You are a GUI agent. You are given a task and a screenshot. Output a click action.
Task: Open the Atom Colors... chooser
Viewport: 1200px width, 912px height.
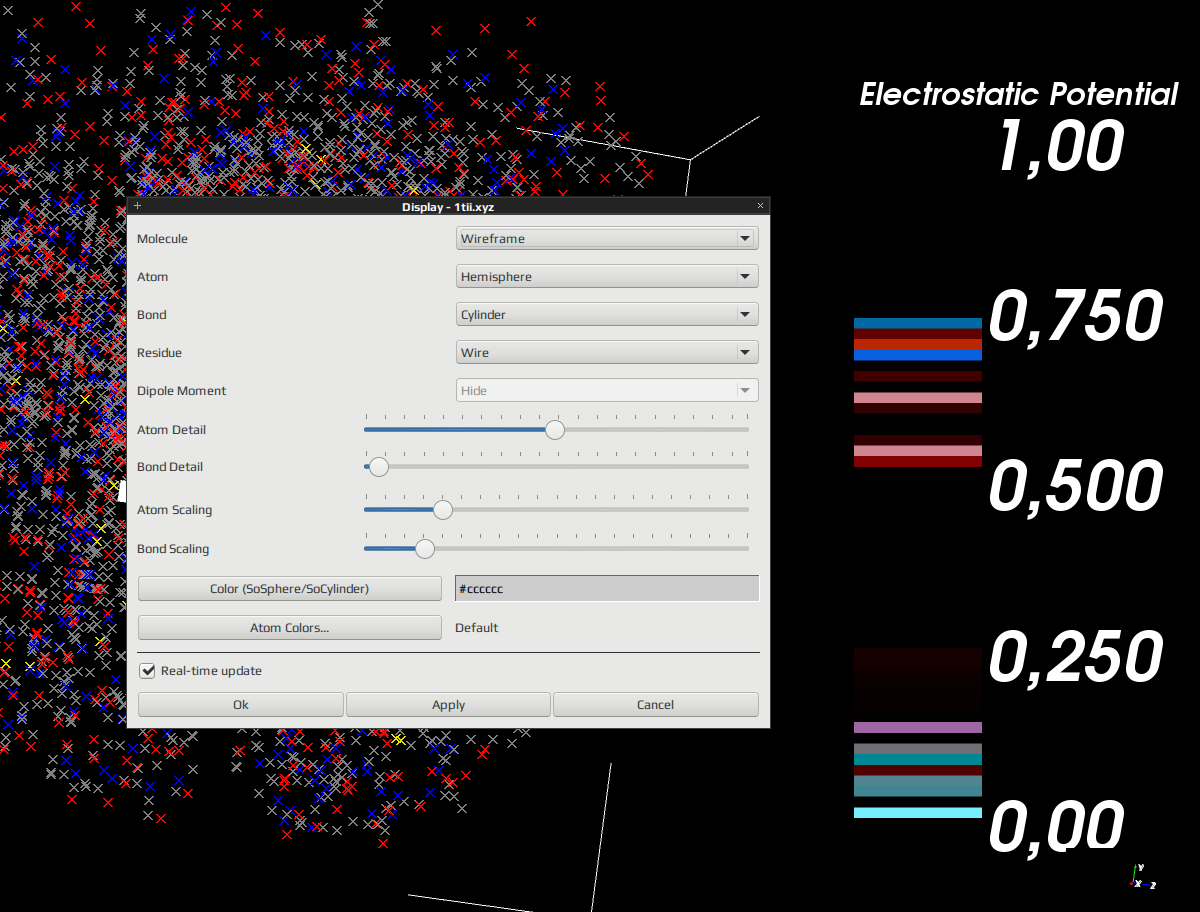click(290, 628)
